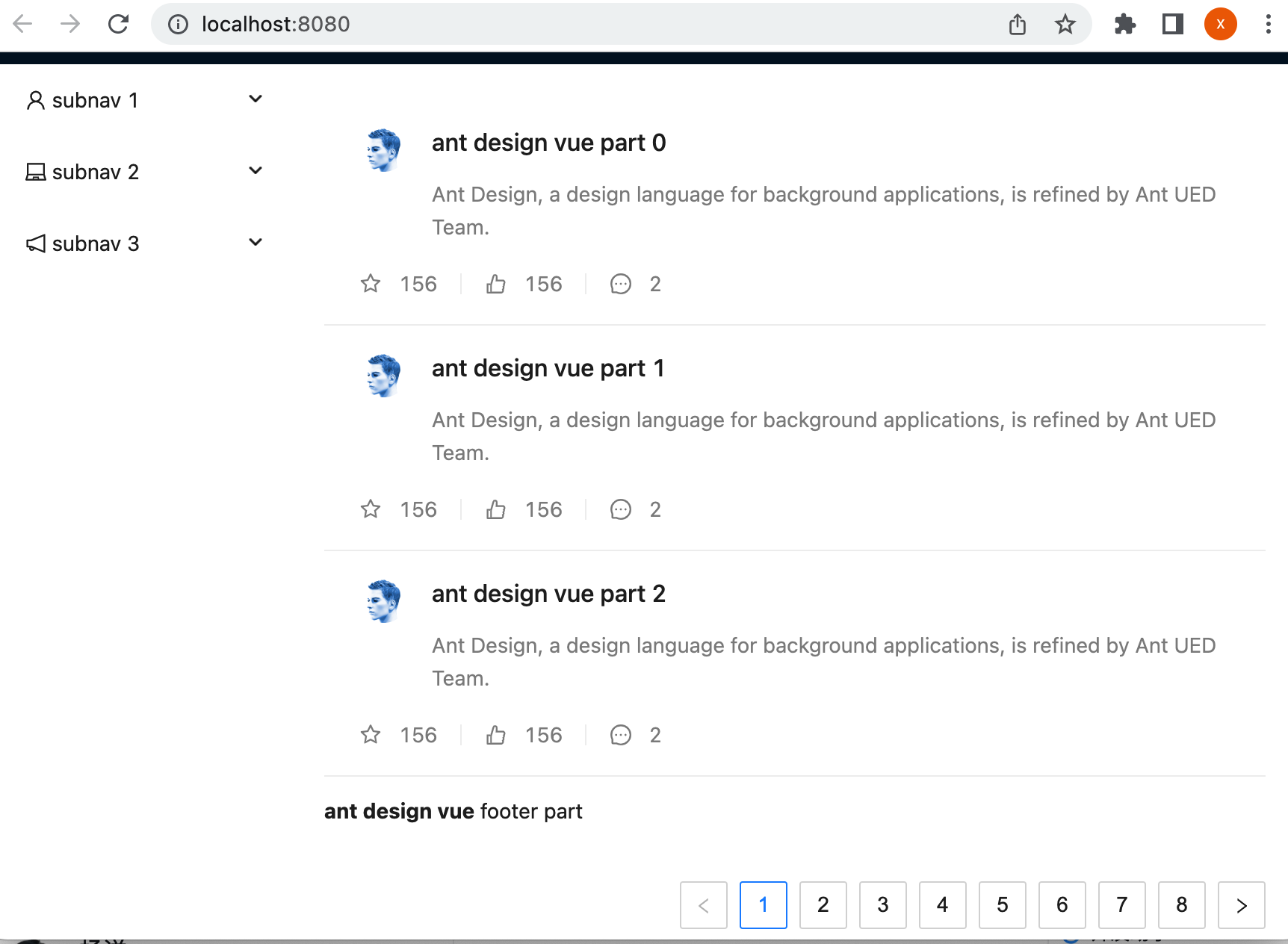Click the description text of part 0

pyautogui.click(x=824, y=211)
